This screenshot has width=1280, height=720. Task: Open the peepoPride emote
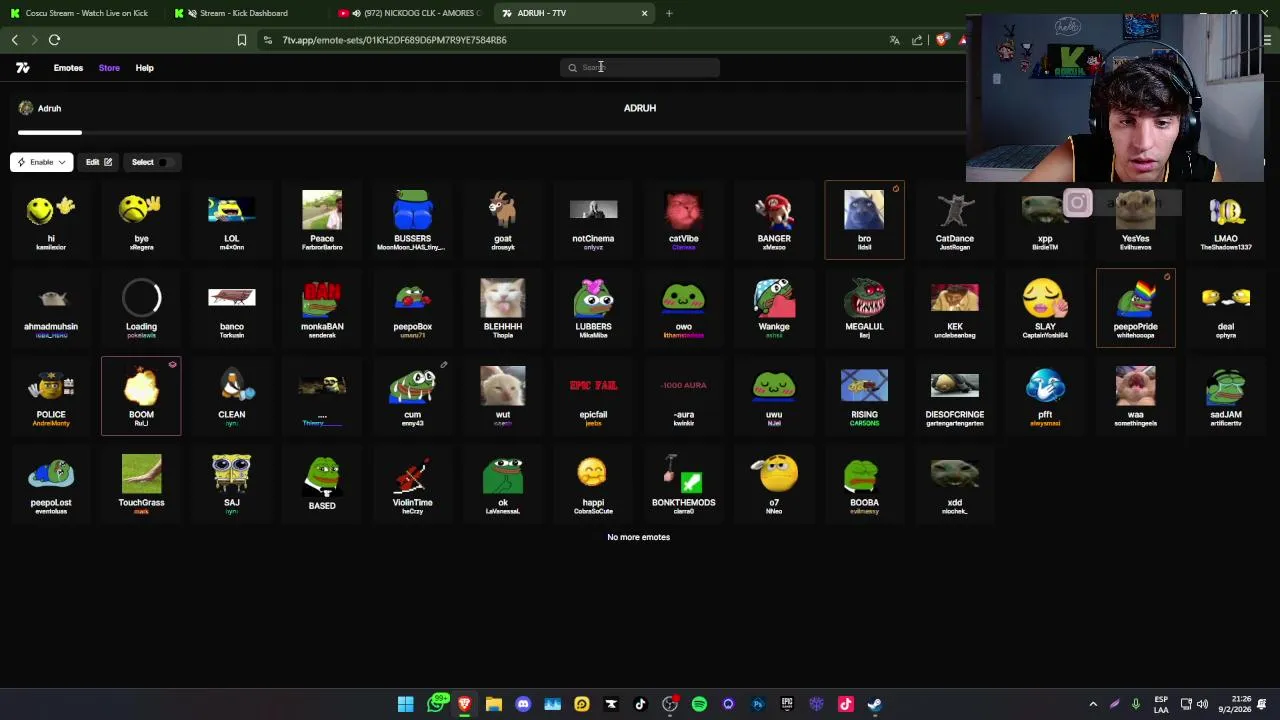1136,308
